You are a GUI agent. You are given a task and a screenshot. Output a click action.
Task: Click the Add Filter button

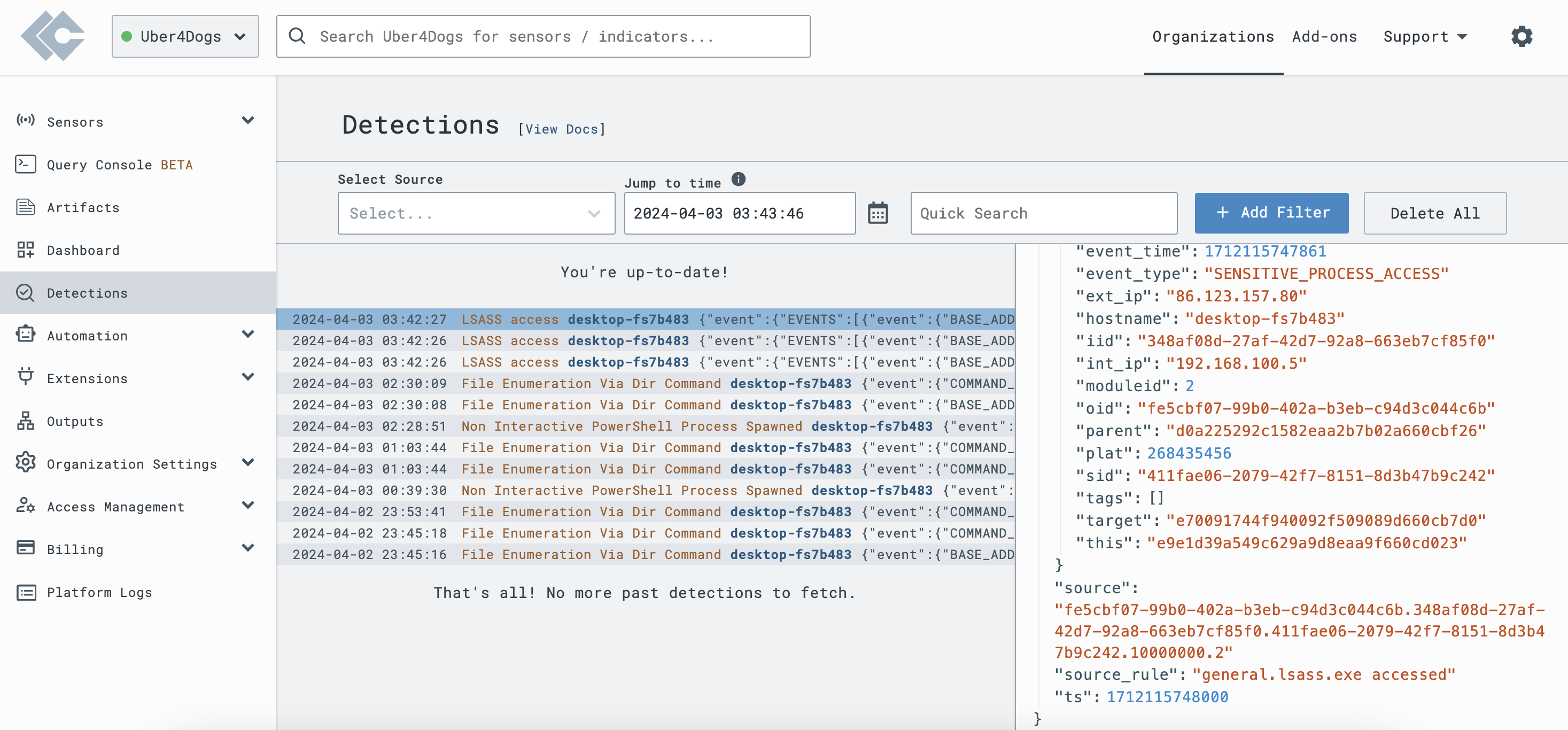click(1271, 213)
